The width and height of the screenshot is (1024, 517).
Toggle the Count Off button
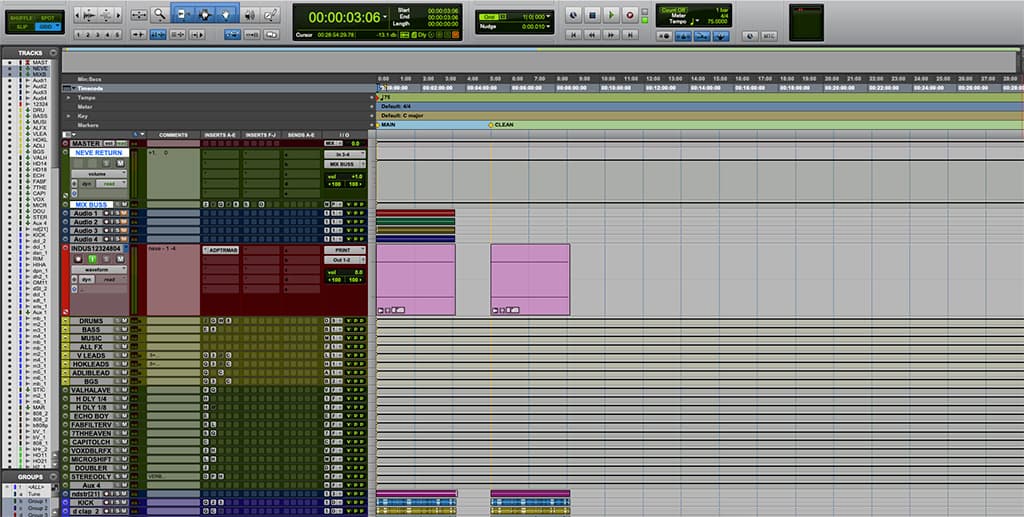(673, 10)
